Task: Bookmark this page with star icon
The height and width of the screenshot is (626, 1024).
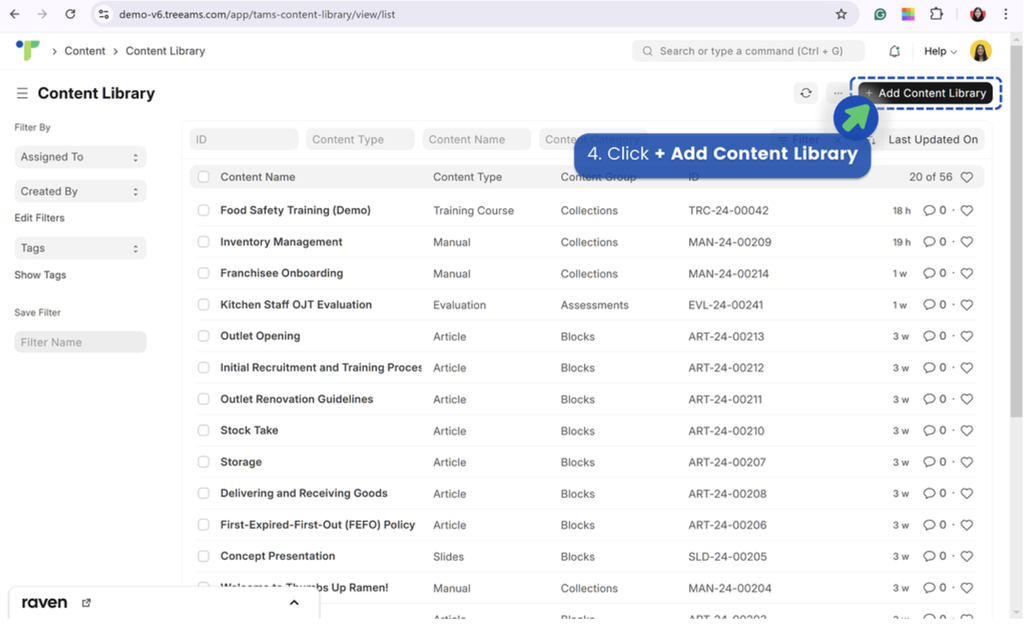Action: pyautogui.click(x=841, y=14)
